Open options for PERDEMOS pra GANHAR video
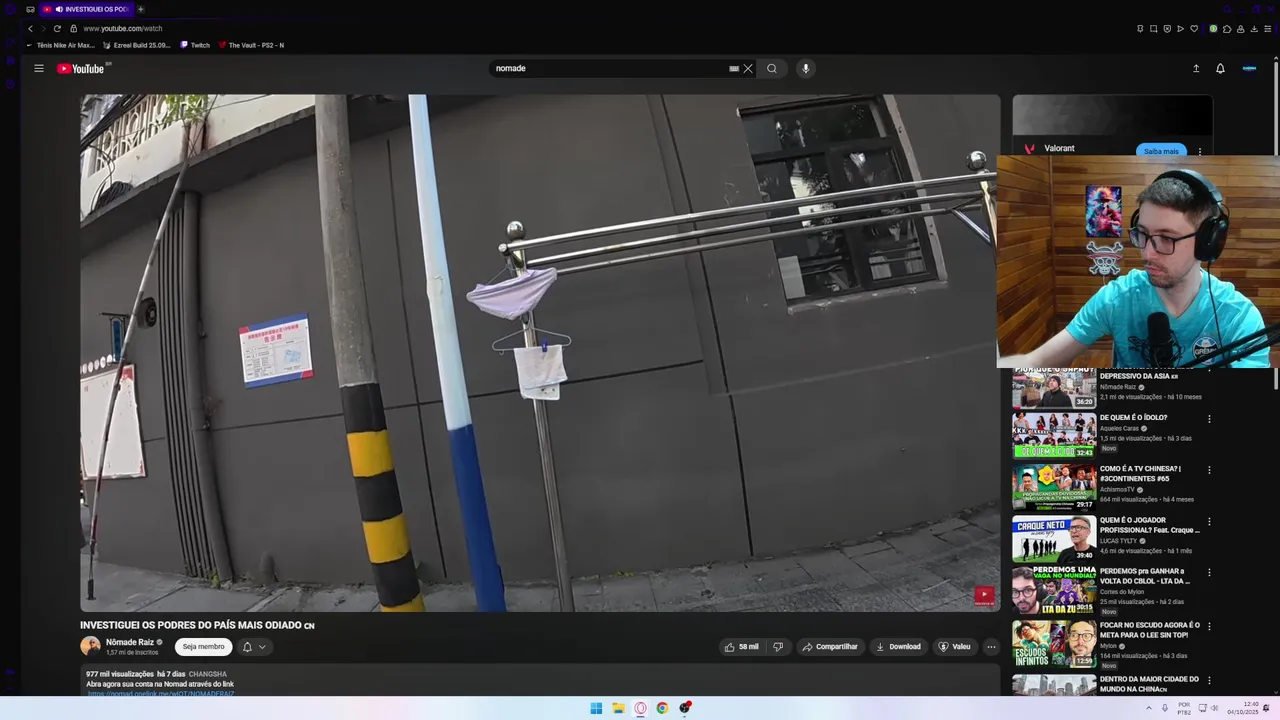The height and width of the screenshot is (720, 1280). (1209, 573)
